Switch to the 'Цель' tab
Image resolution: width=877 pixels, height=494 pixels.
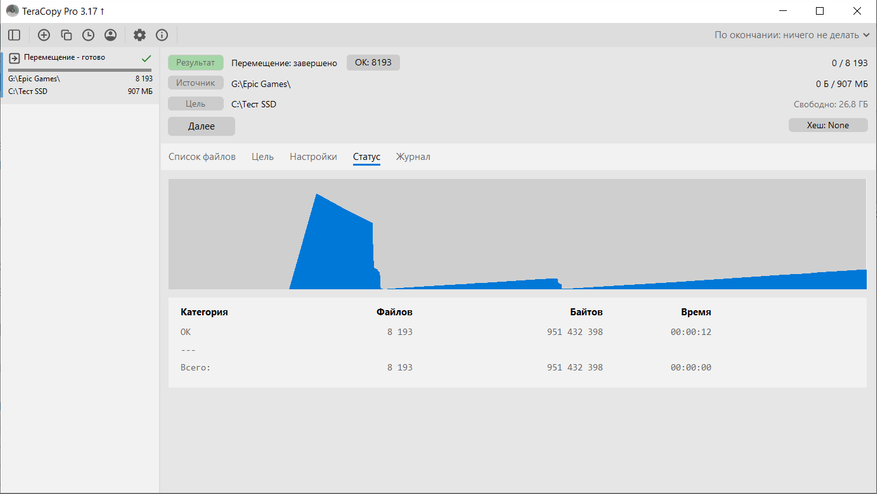(262, 157)
